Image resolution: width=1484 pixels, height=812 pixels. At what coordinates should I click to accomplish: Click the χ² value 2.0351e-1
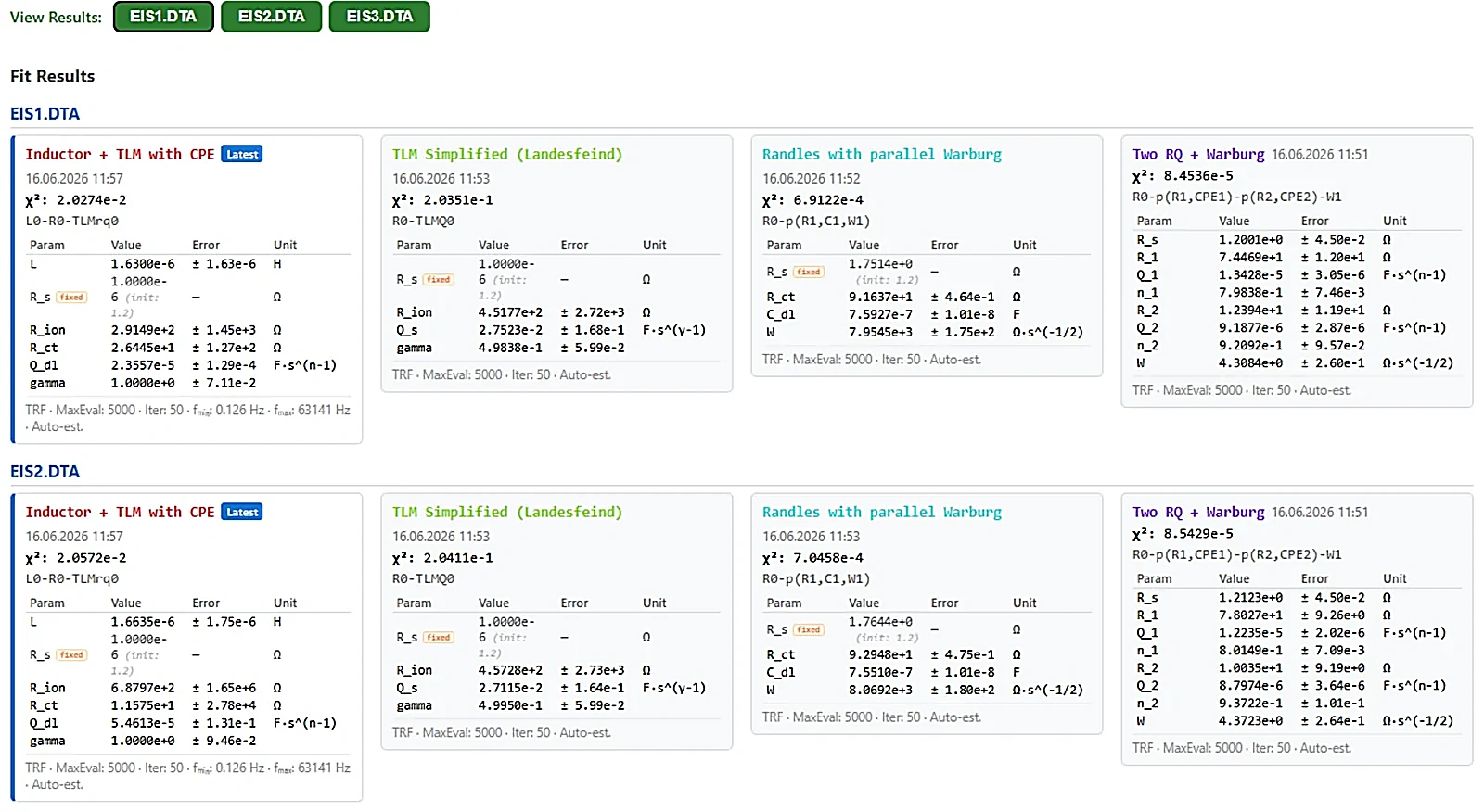click(x=458, y=200)
